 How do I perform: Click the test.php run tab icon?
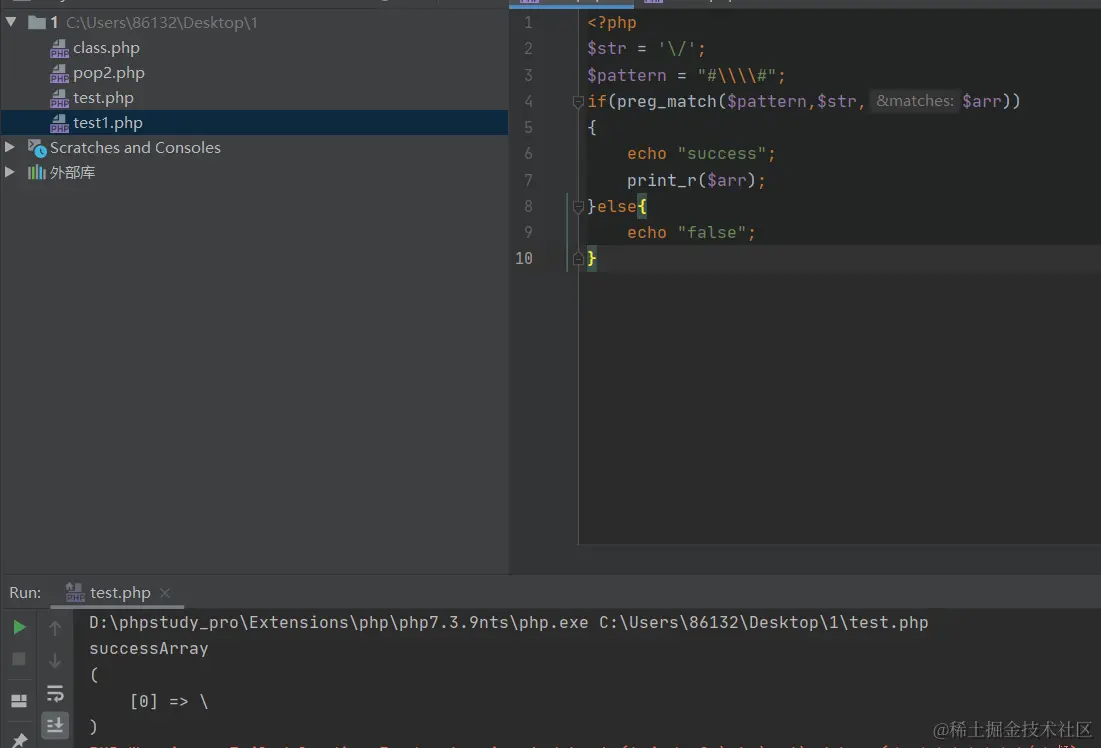(74, 593)
